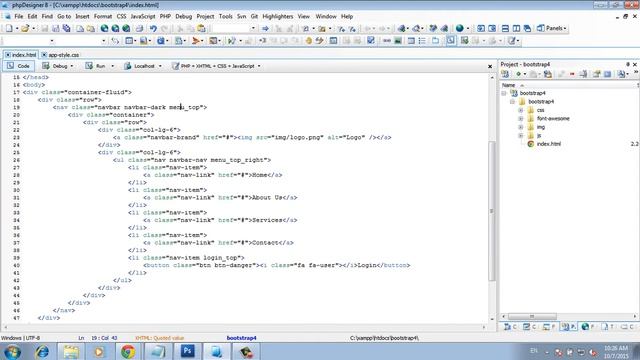Screen dimensions: 640x360
Task: Open the Debug dropdown in editor bar
Action: (x=72, y=66)
